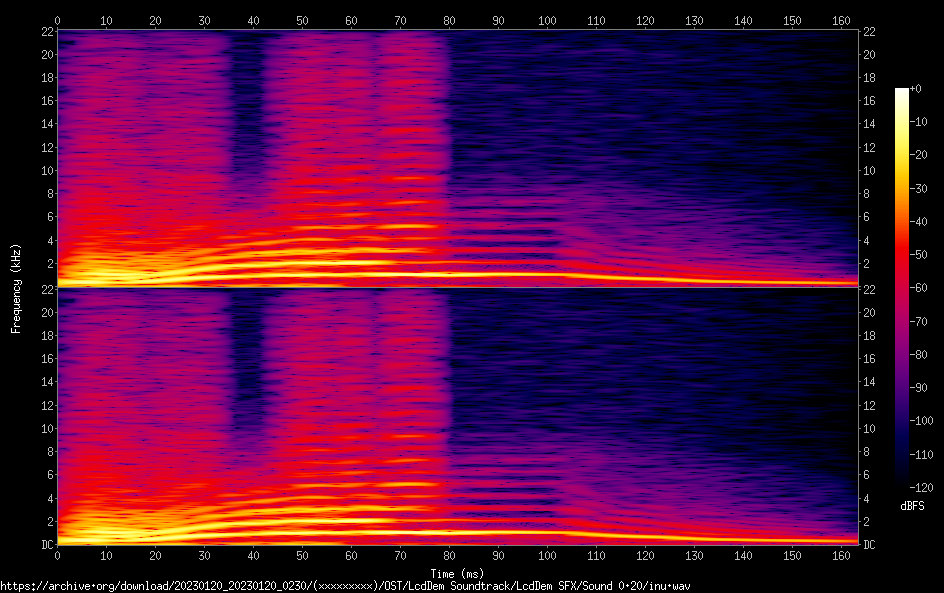Image resolution: width=944 pixels, height=593 pixels.
Task: Click upper channel's 16 kHz right axis tick
Action: pyautogui.click(x=870, y=101)
